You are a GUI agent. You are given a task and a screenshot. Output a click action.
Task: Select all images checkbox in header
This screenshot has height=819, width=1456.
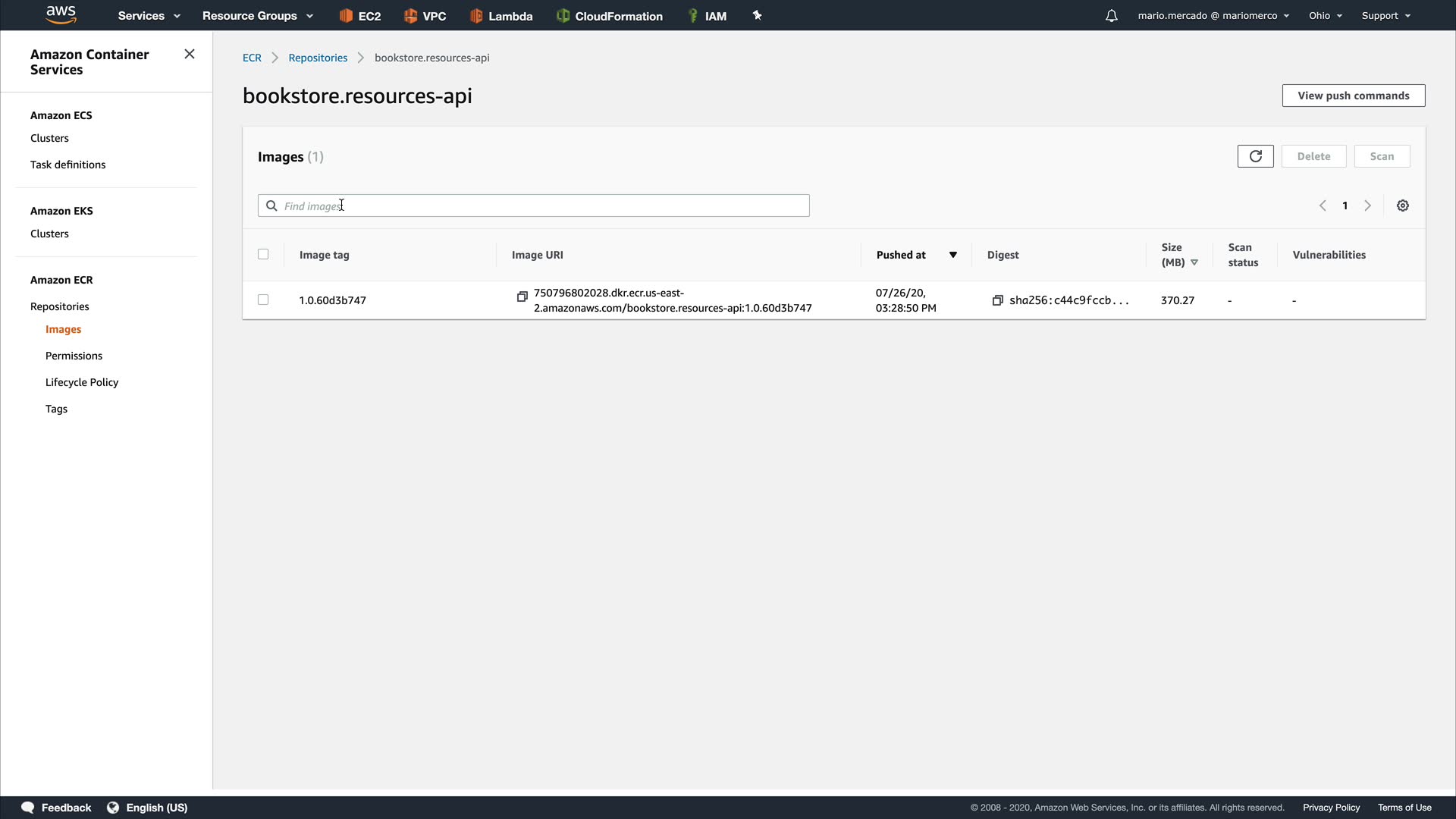263,254
